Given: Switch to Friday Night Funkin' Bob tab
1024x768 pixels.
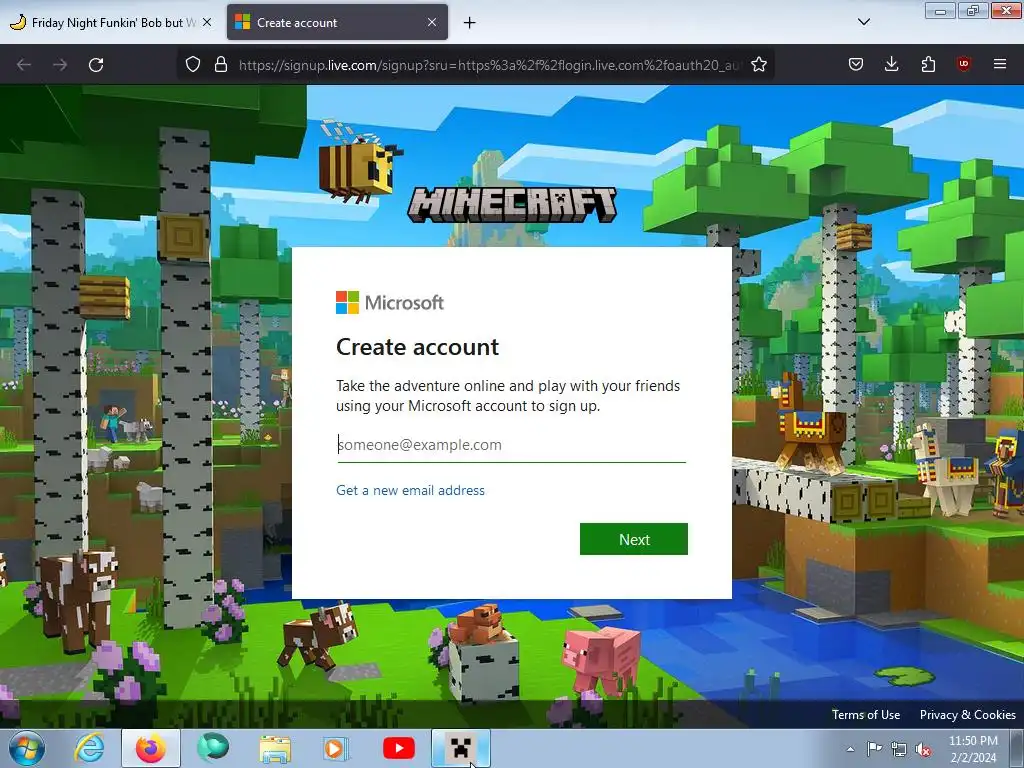Looking at the screenshot, I should (x=112, y=23).
